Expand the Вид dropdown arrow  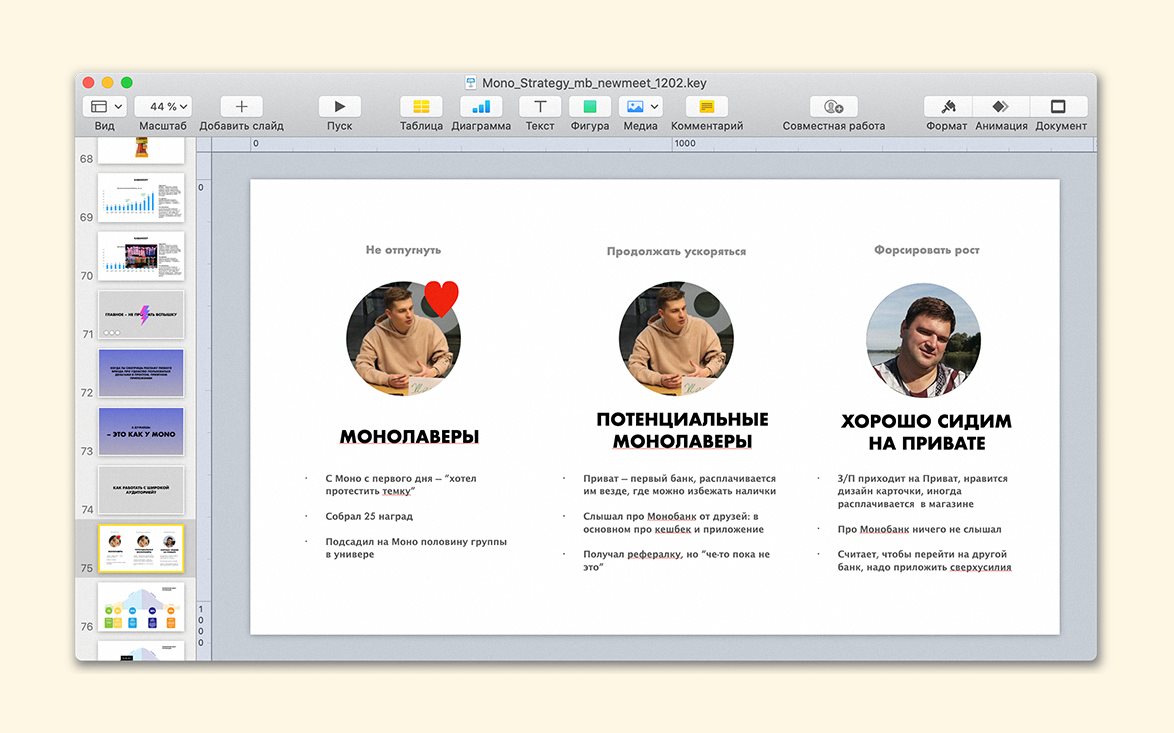(118, 106)
